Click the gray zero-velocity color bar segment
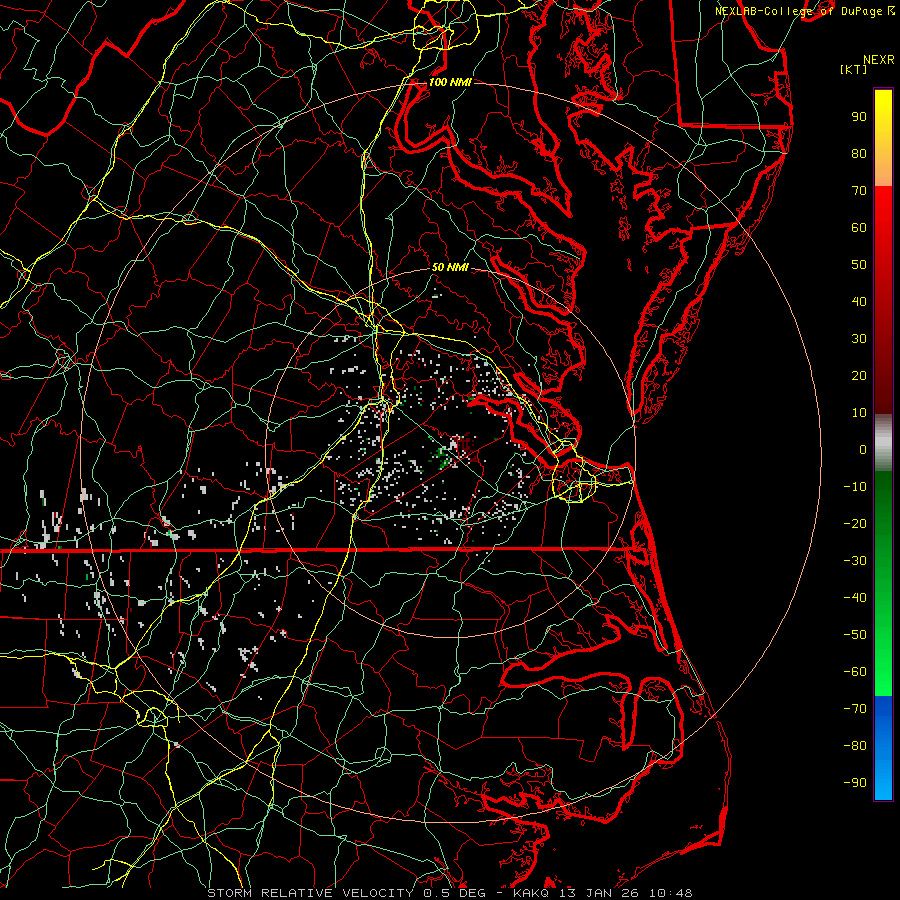The width and height of the screenshot is (900, 900). (883, 443)
